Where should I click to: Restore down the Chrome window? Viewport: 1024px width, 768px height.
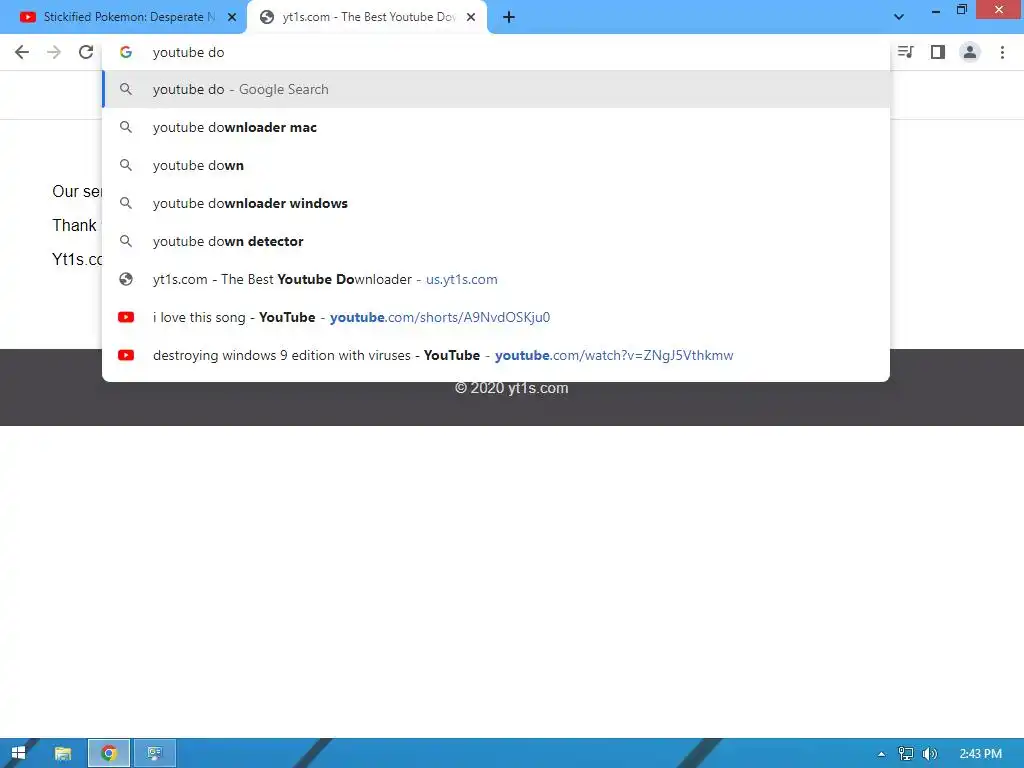962,9
